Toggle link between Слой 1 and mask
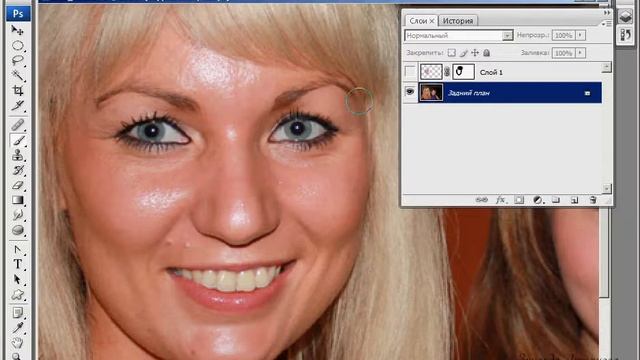Image resolution: width=640 pixels, height=360 pixels. pos(447,72)
